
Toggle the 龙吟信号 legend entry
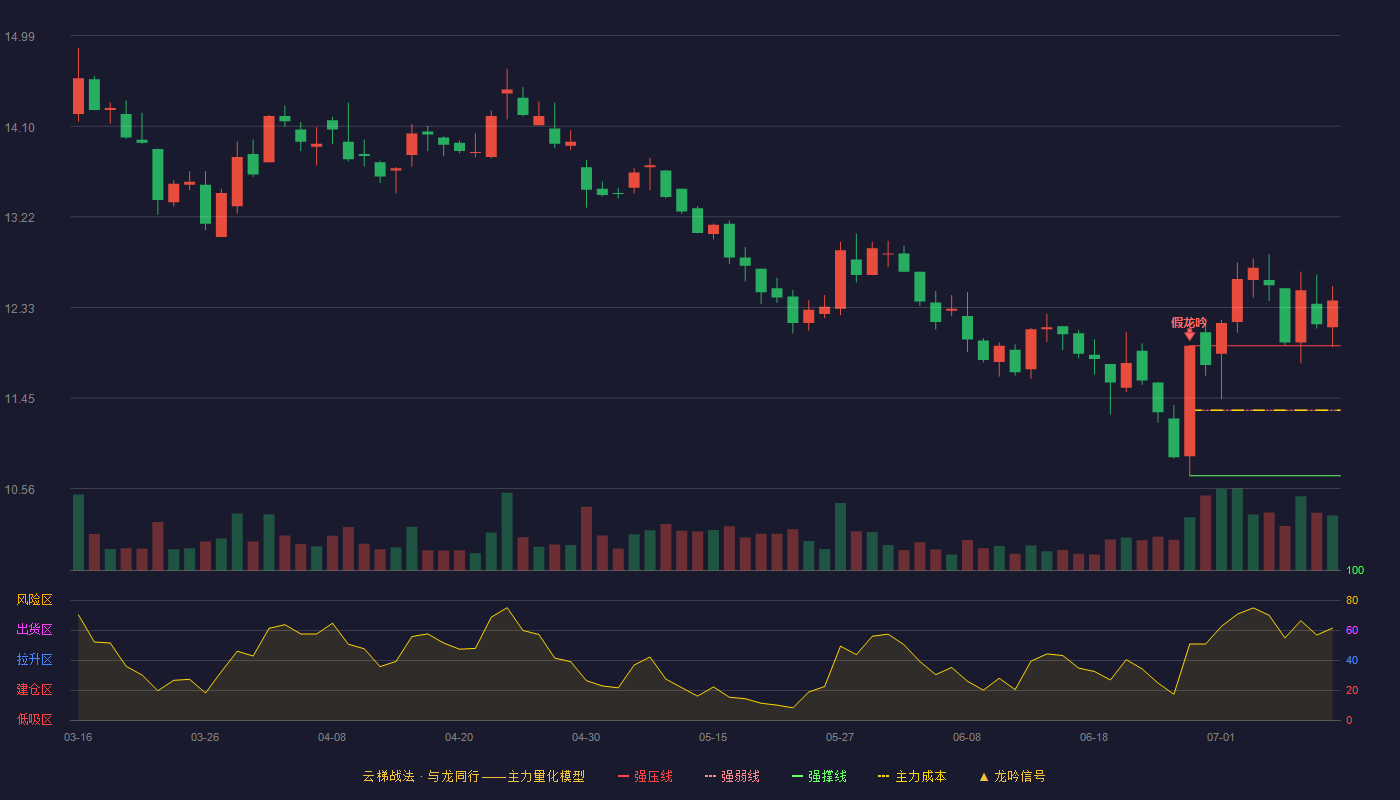(x=1012, y=776)
